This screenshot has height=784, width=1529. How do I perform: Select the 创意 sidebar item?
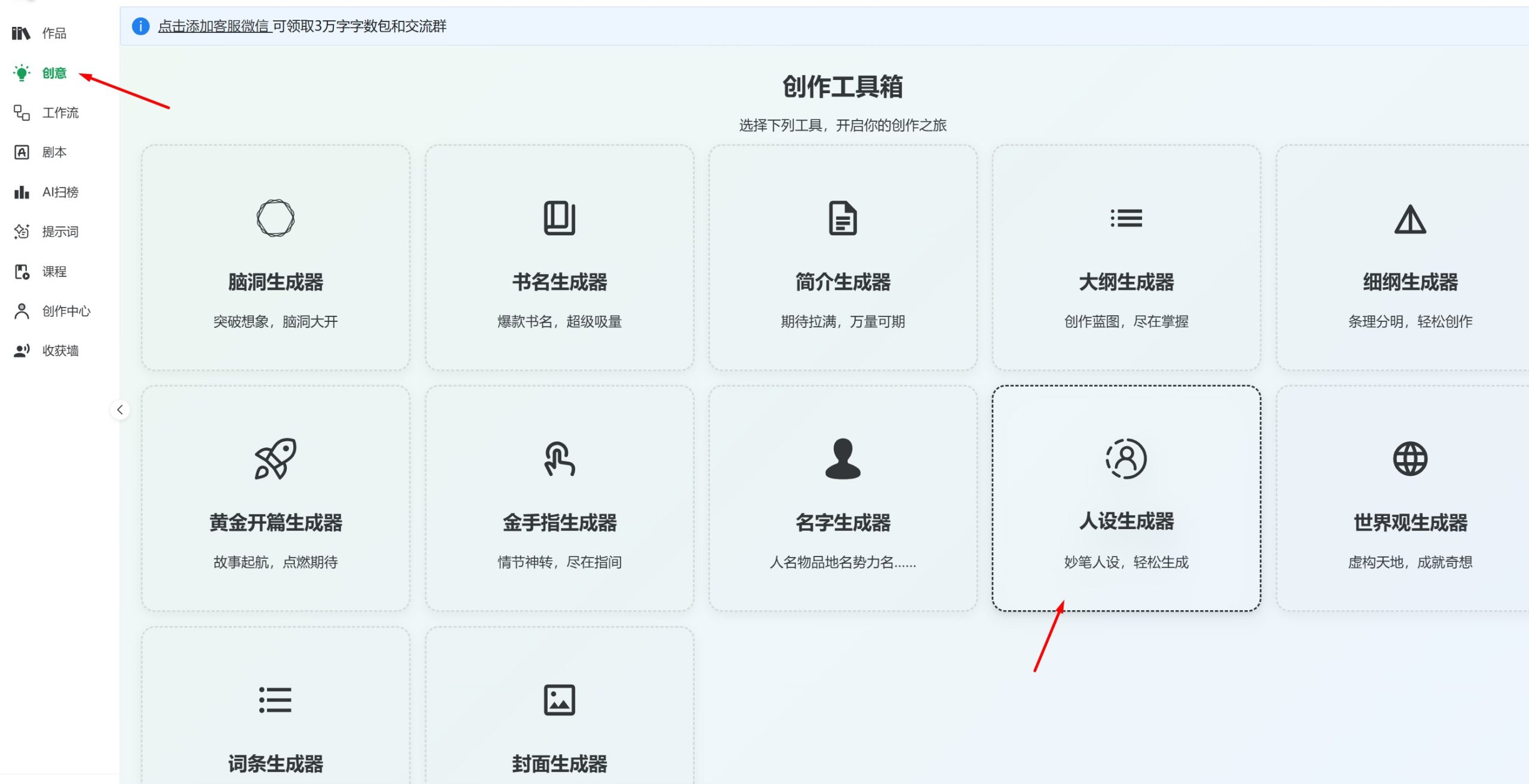pyautogui.click(x=53, y=73)
